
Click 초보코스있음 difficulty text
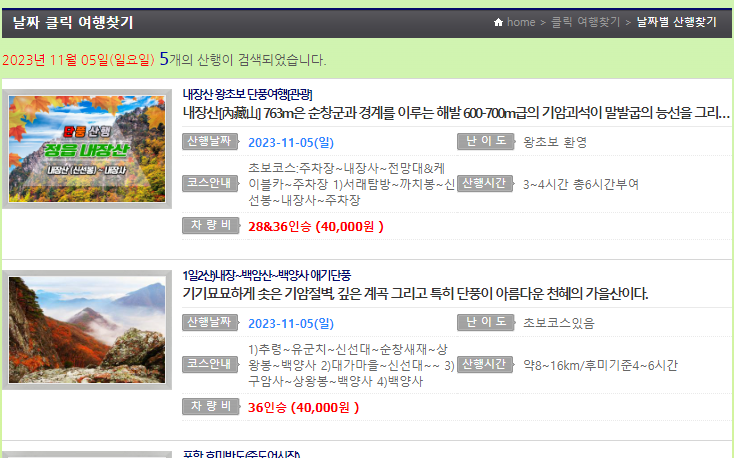558,323
